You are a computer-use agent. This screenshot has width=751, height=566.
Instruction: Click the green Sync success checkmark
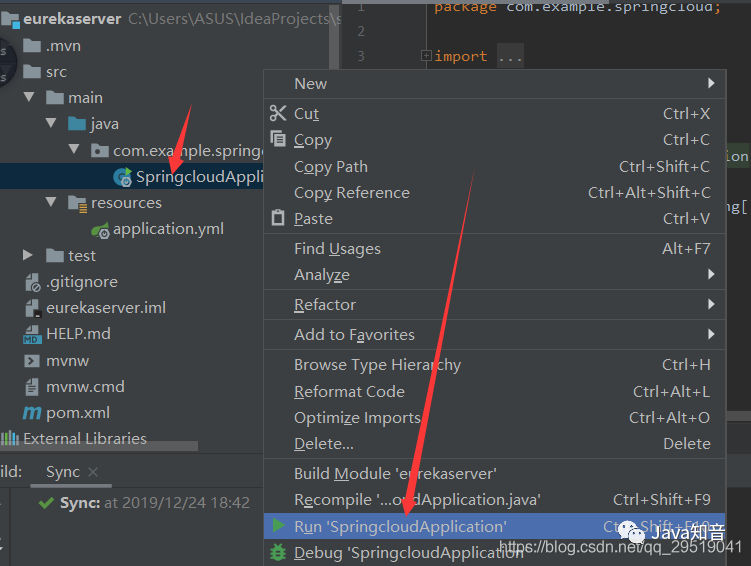(46, 503)
